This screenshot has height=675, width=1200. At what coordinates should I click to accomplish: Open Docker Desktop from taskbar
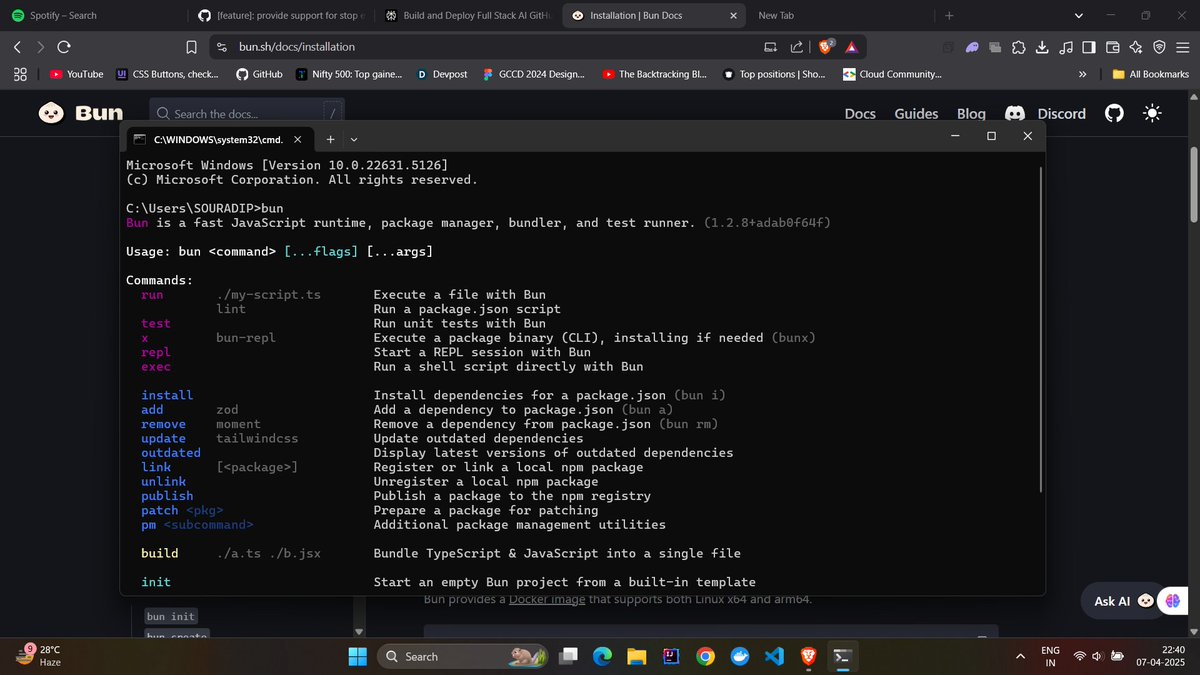[740, 656]
